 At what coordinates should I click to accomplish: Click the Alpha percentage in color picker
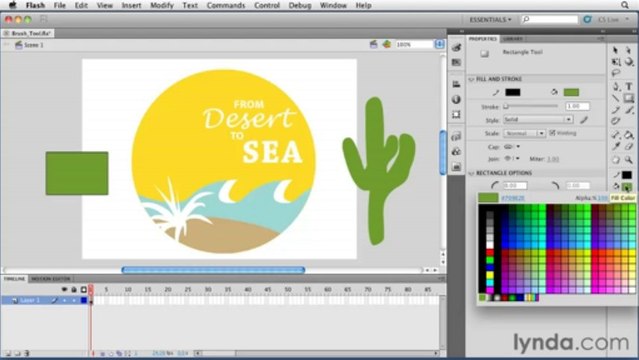602,198
